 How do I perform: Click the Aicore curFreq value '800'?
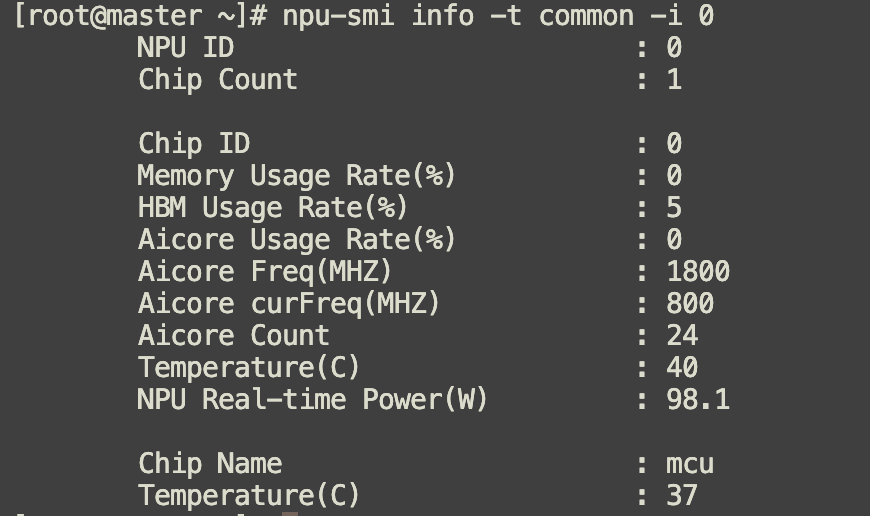coord(690,303)
